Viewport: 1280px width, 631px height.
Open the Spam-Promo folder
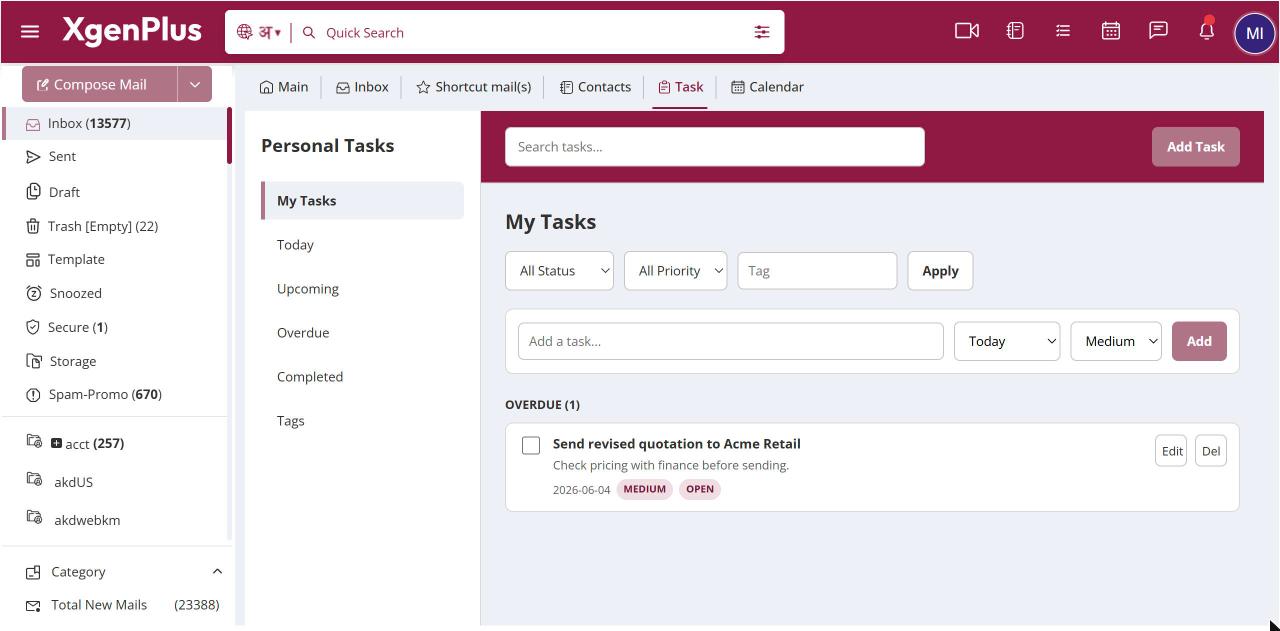[x=105, y=394]
